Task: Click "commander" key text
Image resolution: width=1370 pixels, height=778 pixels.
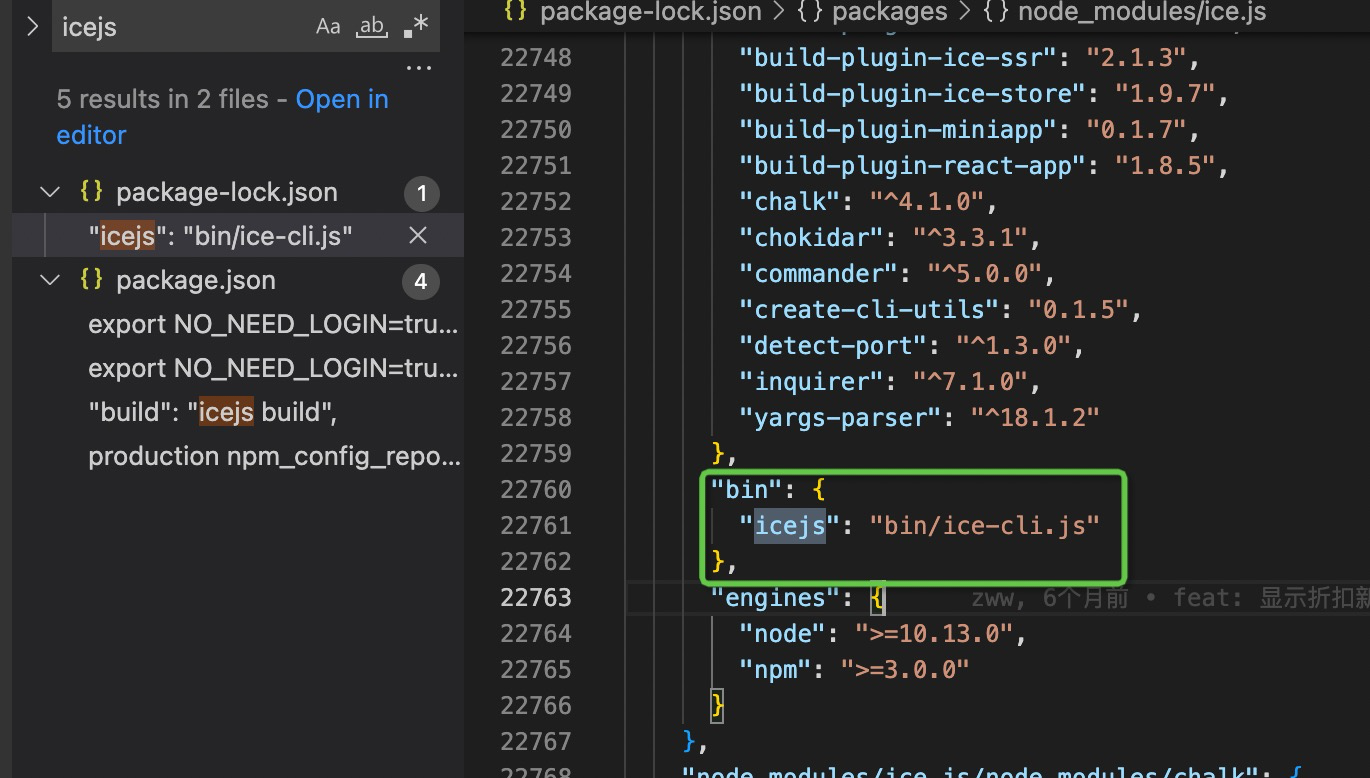Action: (819, 273)
